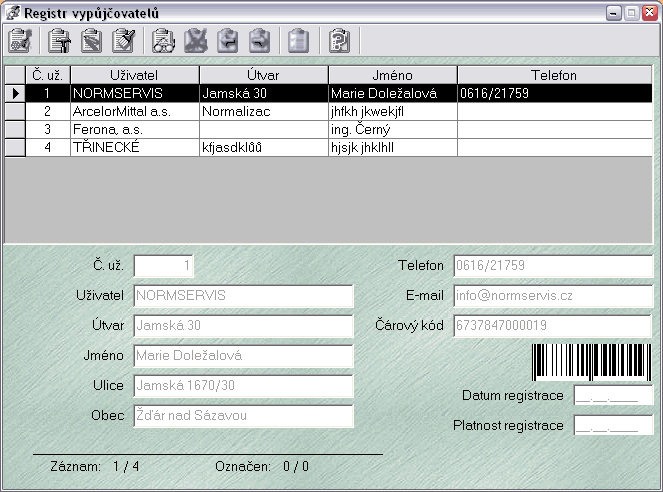
Task: Click the Normalizac cell
Action: point(263,112)
